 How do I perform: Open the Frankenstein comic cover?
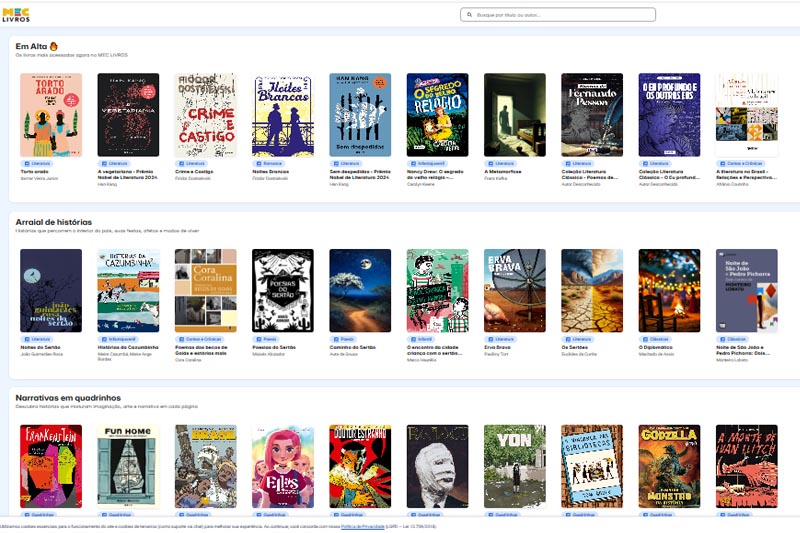51,466
